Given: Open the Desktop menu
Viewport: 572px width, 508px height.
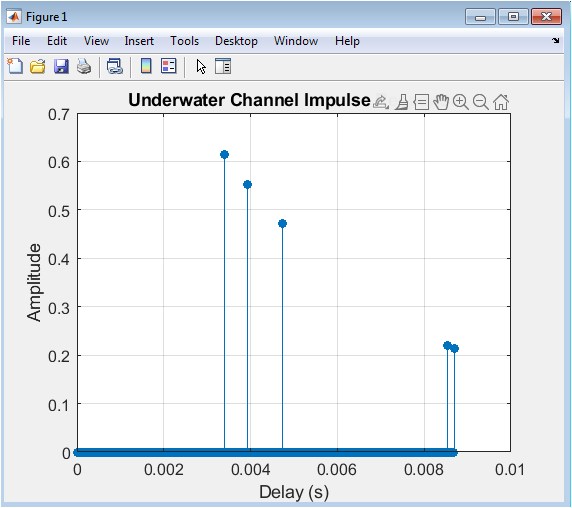Looking at the screenshot, I should 236,41.
